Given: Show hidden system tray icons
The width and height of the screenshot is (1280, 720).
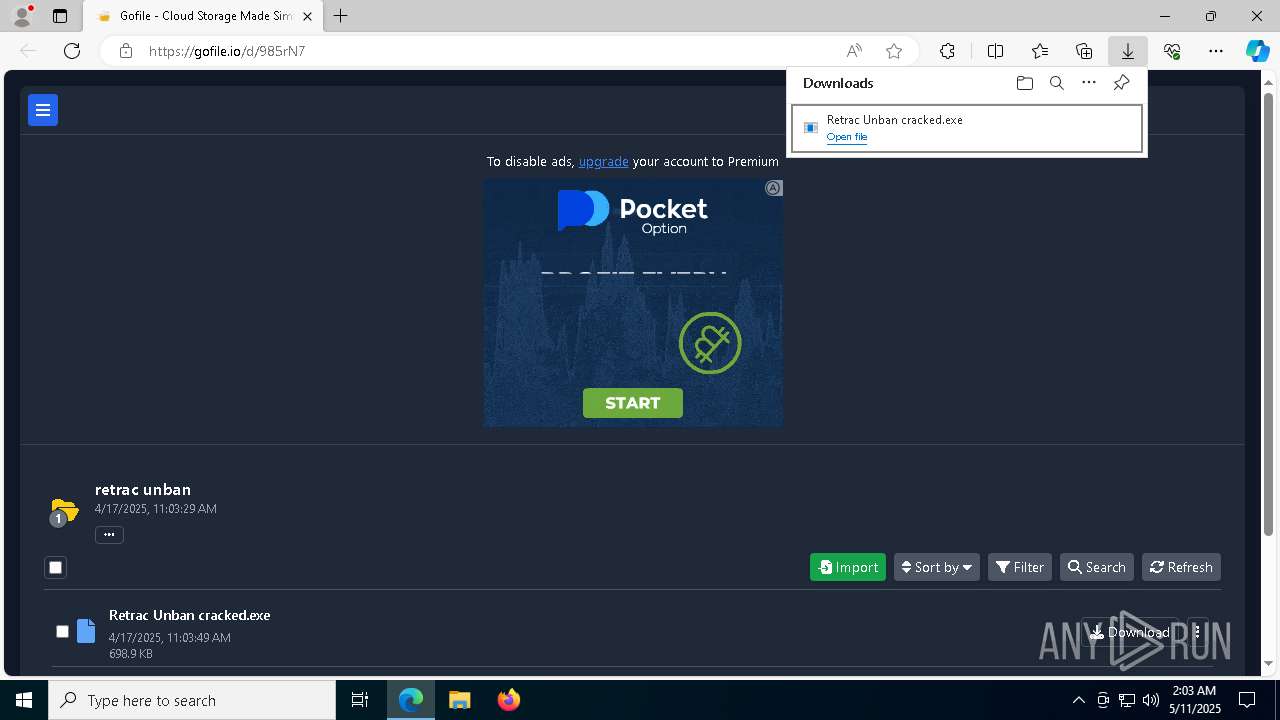Looking at the screenshot, I should [1078, 700].
